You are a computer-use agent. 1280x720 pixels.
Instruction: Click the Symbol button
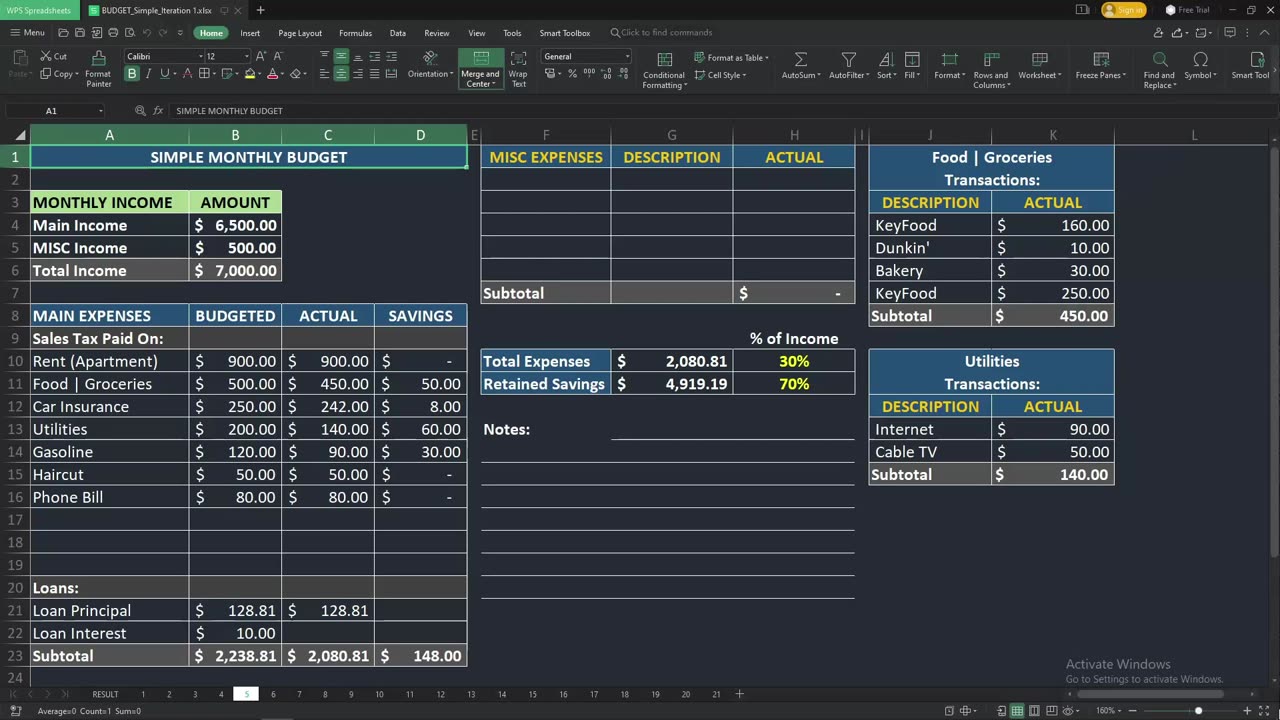1200,66
